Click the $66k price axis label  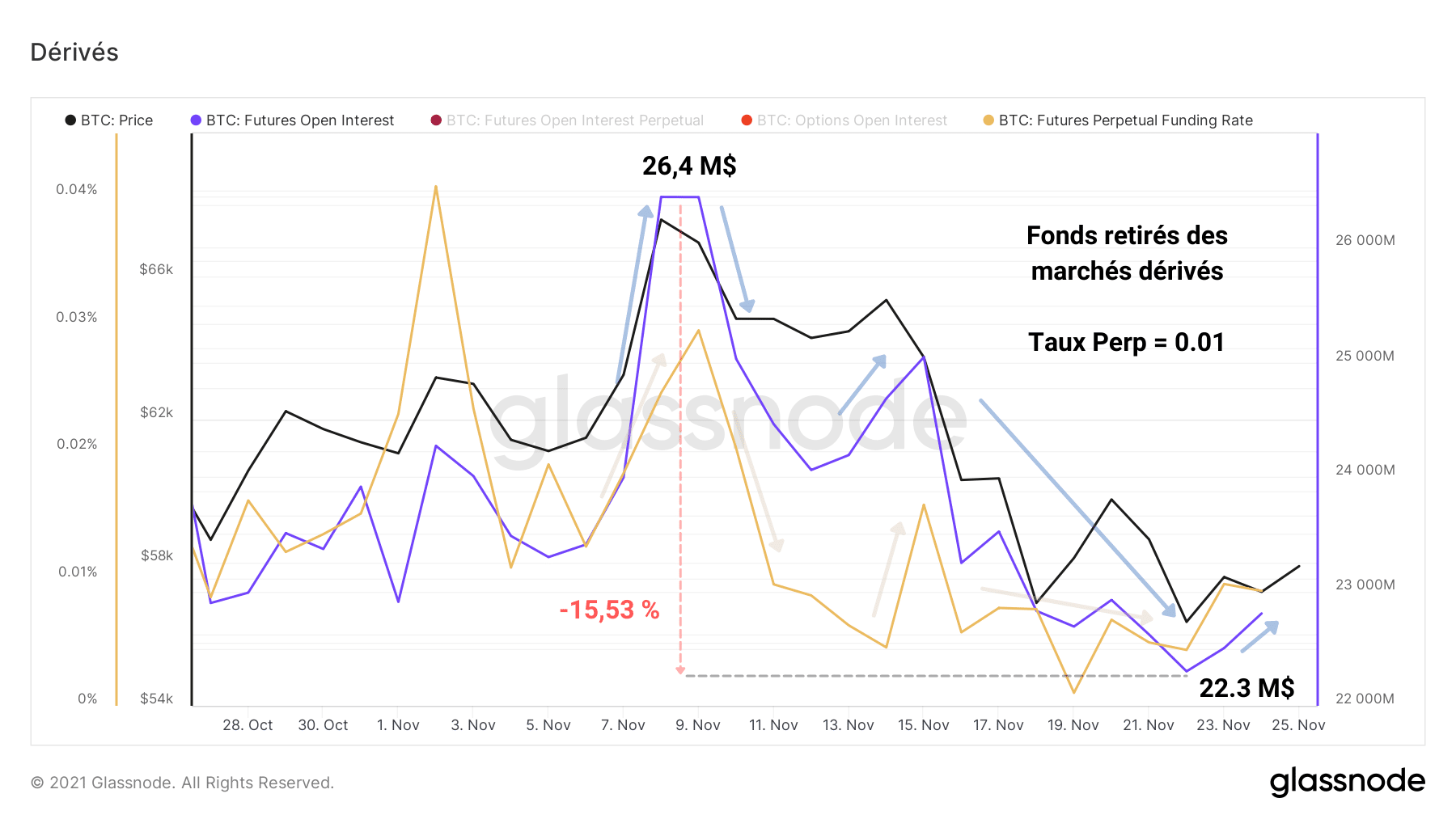click(156, 269)
